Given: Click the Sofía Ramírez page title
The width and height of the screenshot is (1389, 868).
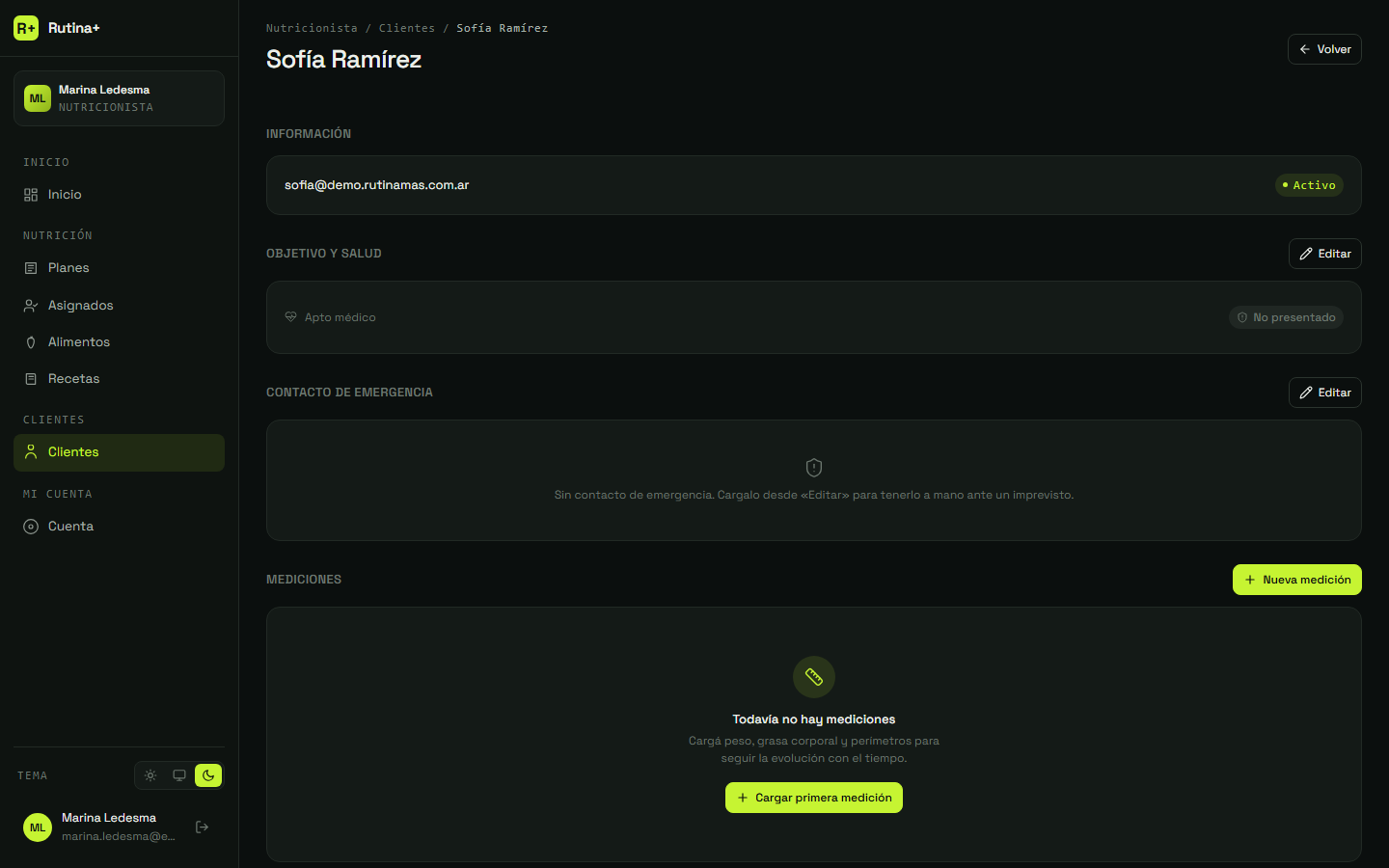Looking at the screenshot, I should 344,60.
